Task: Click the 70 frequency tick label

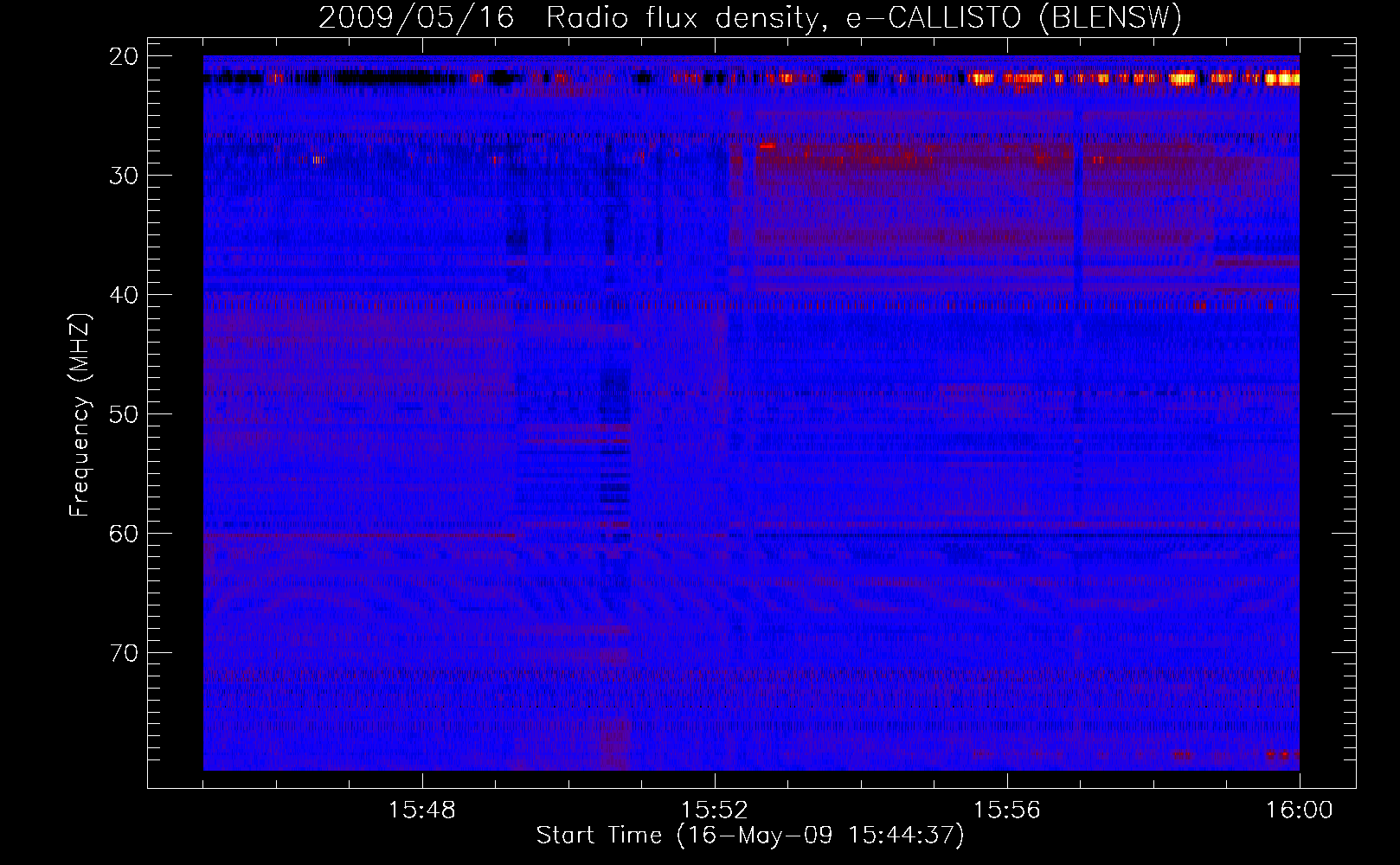Action: coord(123,653)
